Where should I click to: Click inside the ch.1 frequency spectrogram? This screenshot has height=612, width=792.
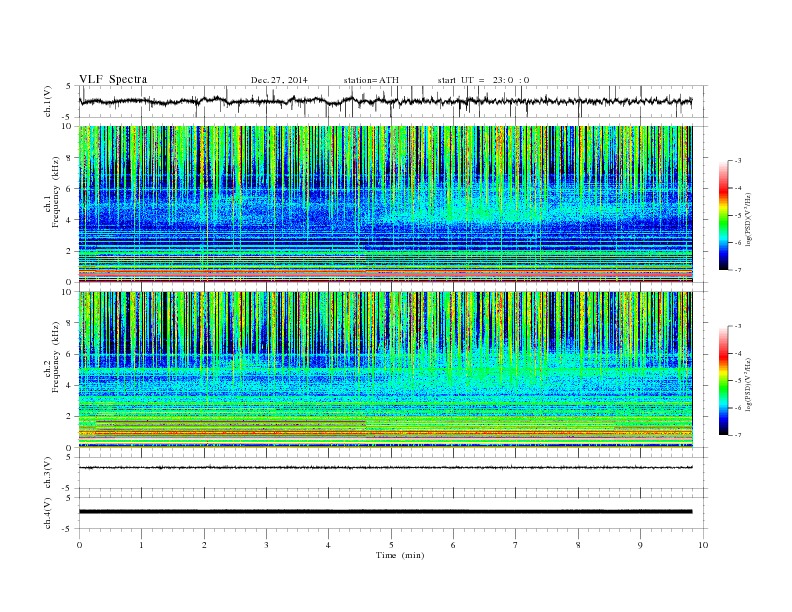(385, 204)
